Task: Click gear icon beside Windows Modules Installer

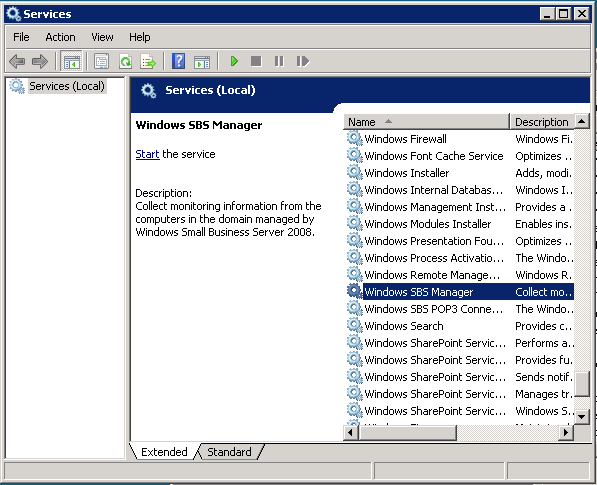Action: coord(354,223)
